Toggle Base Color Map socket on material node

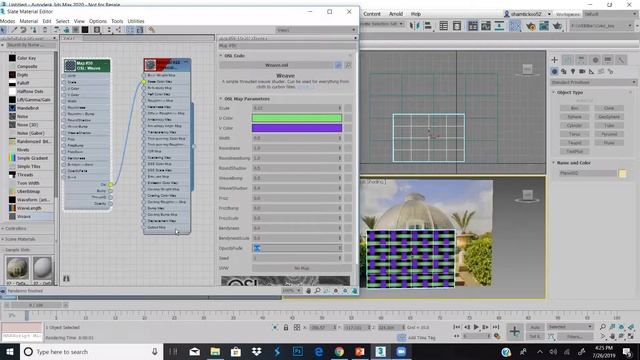[144, 82]
